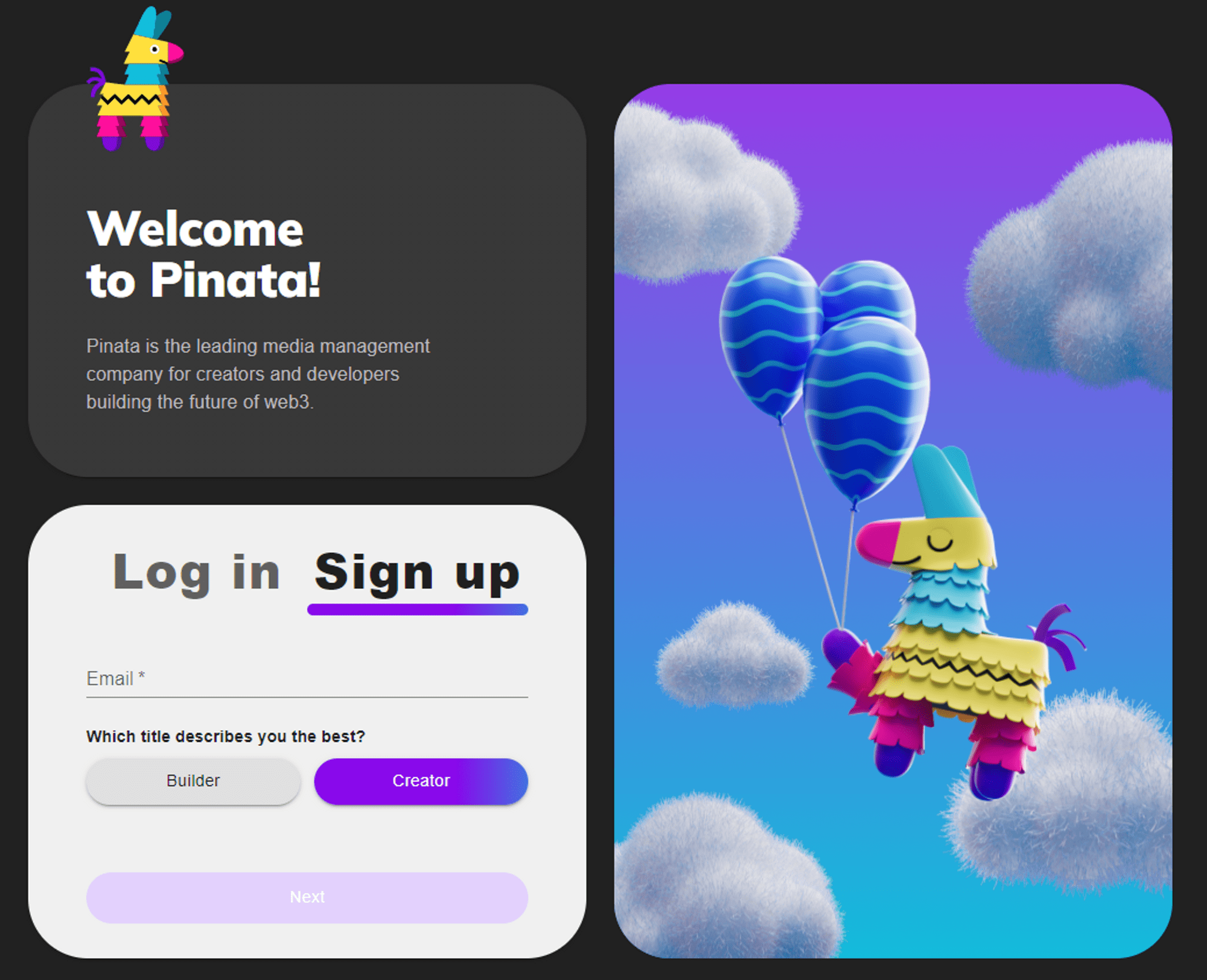Click the Pinata llama logo
The width and height of the screenshot is (1207, 980).
[135, 78]
